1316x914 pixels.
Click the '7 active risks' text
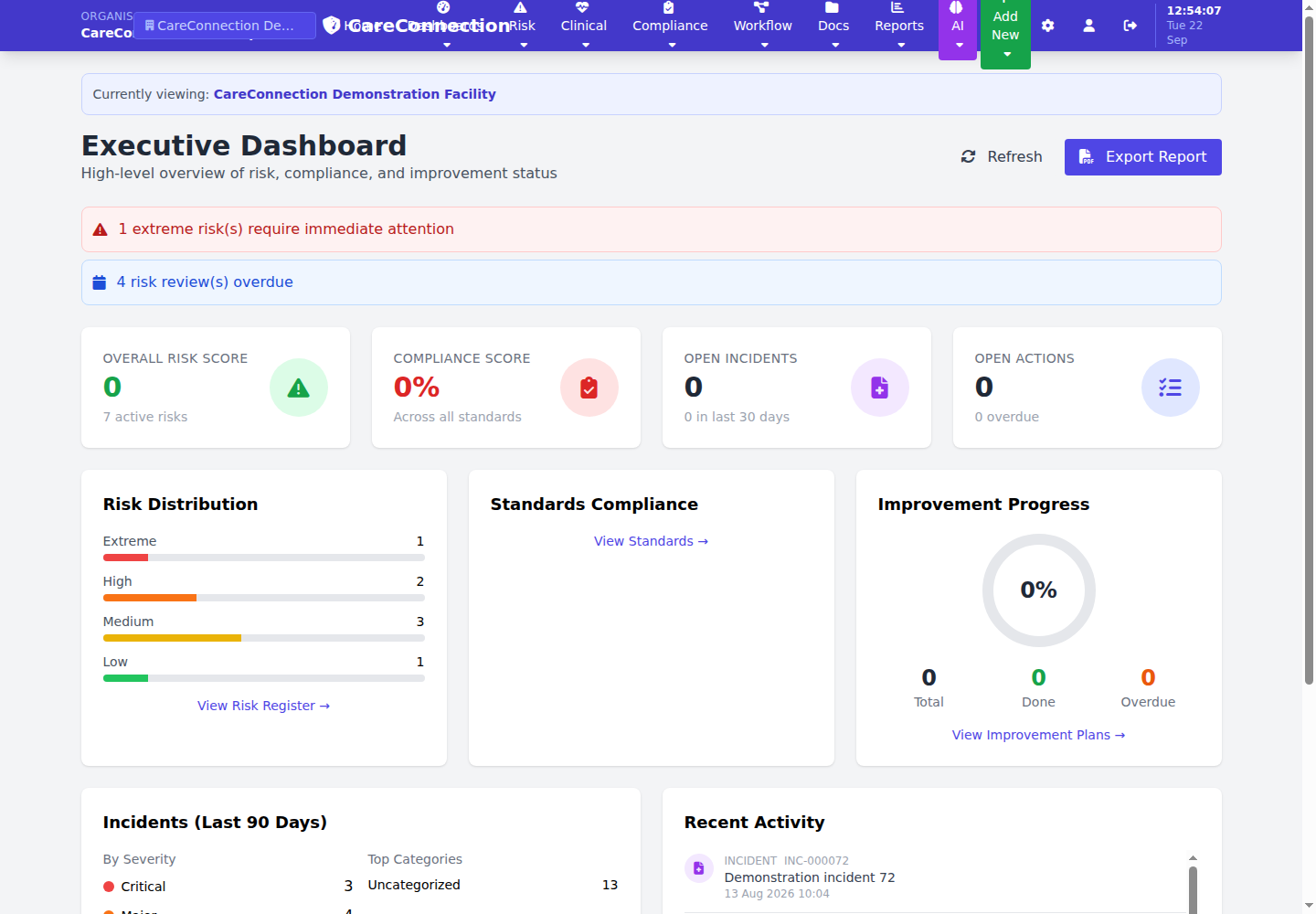click(x=145, y=417)
